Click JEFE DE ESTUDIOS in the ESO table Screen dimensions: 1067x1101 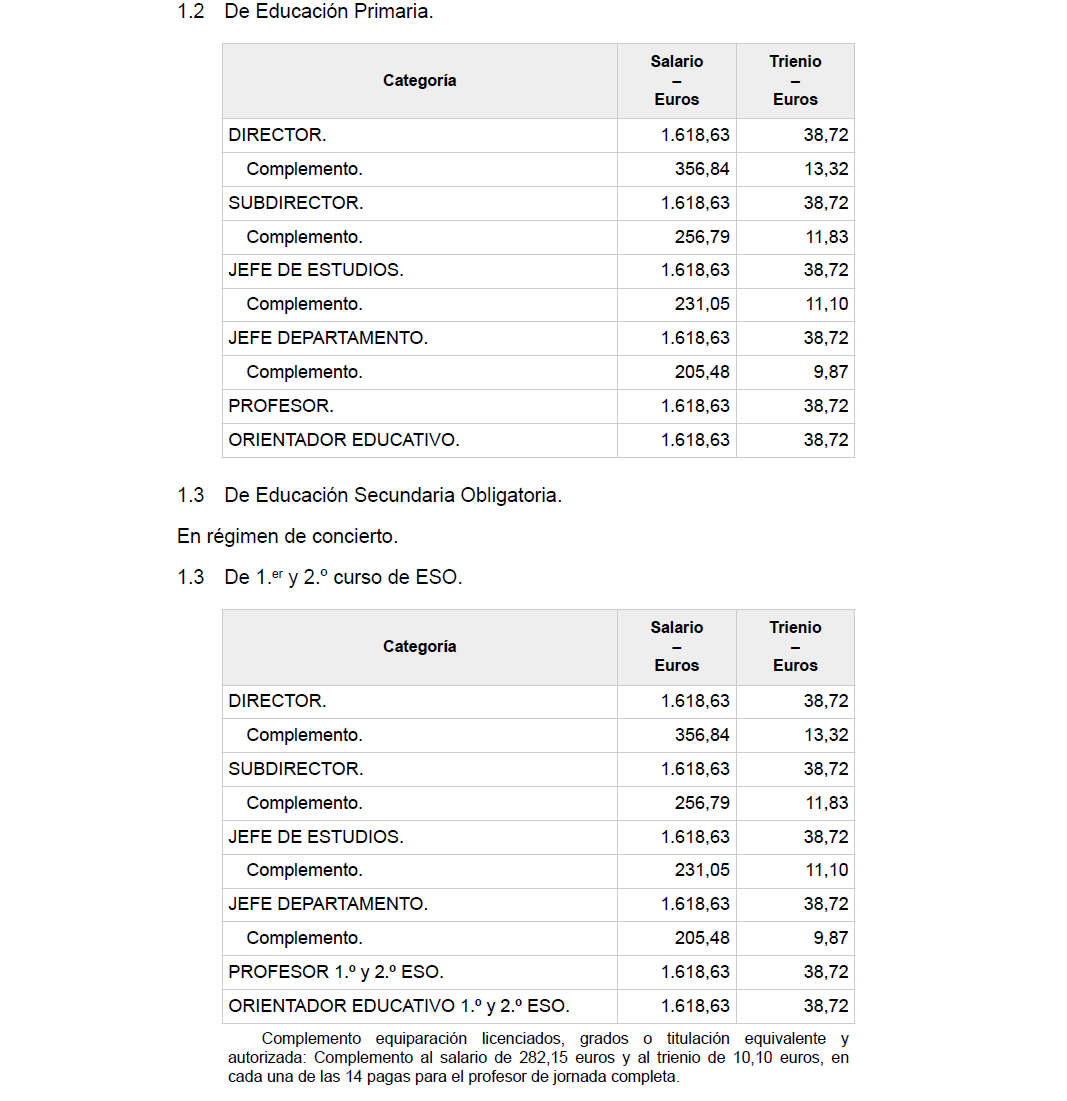[316, 837]
